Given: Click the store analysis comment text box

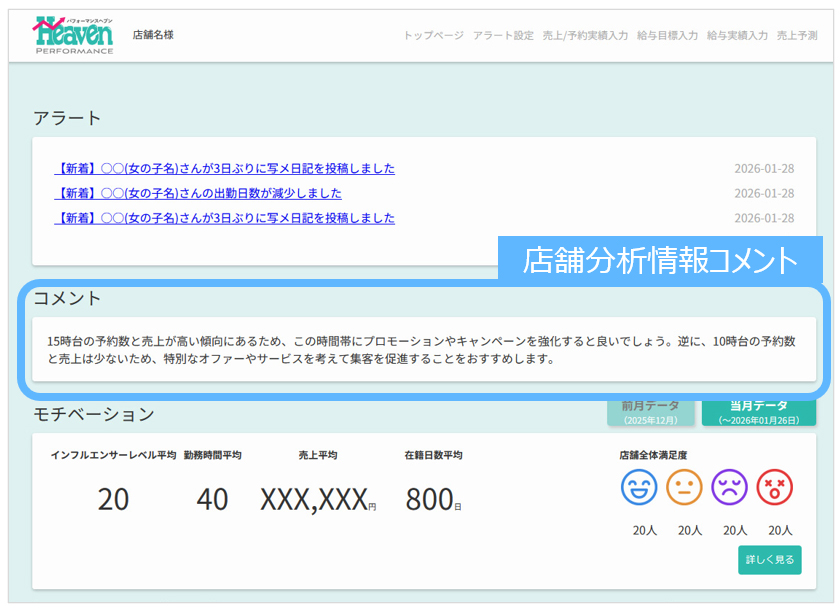Looking at the screenshot, I should pyautogui.click(x=423, y=349).
